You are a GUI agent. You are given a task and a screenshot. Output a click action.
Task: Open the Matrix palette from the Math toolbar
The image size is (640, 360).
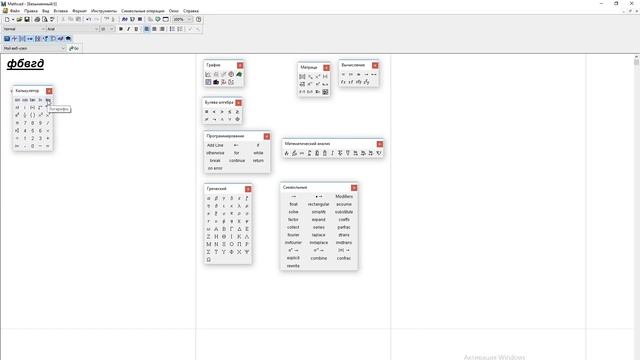click(x=22, y=38)
